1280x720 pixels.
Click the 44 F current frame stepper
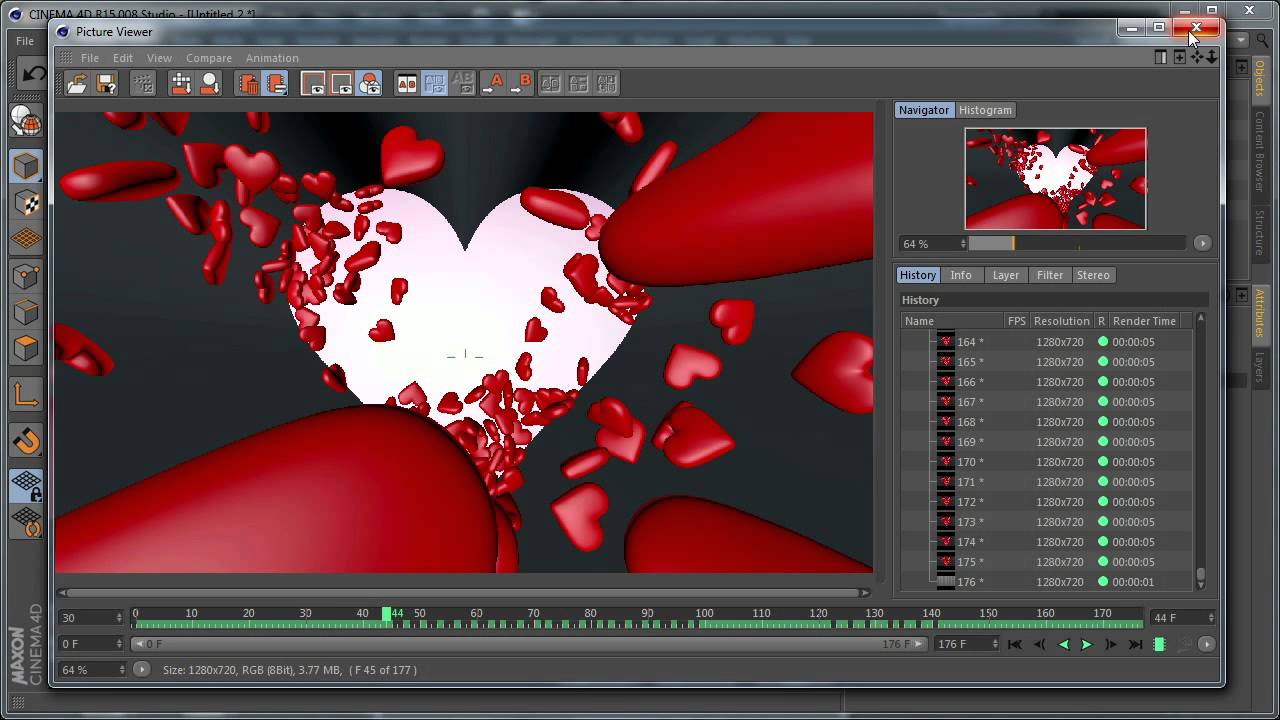1211,618
